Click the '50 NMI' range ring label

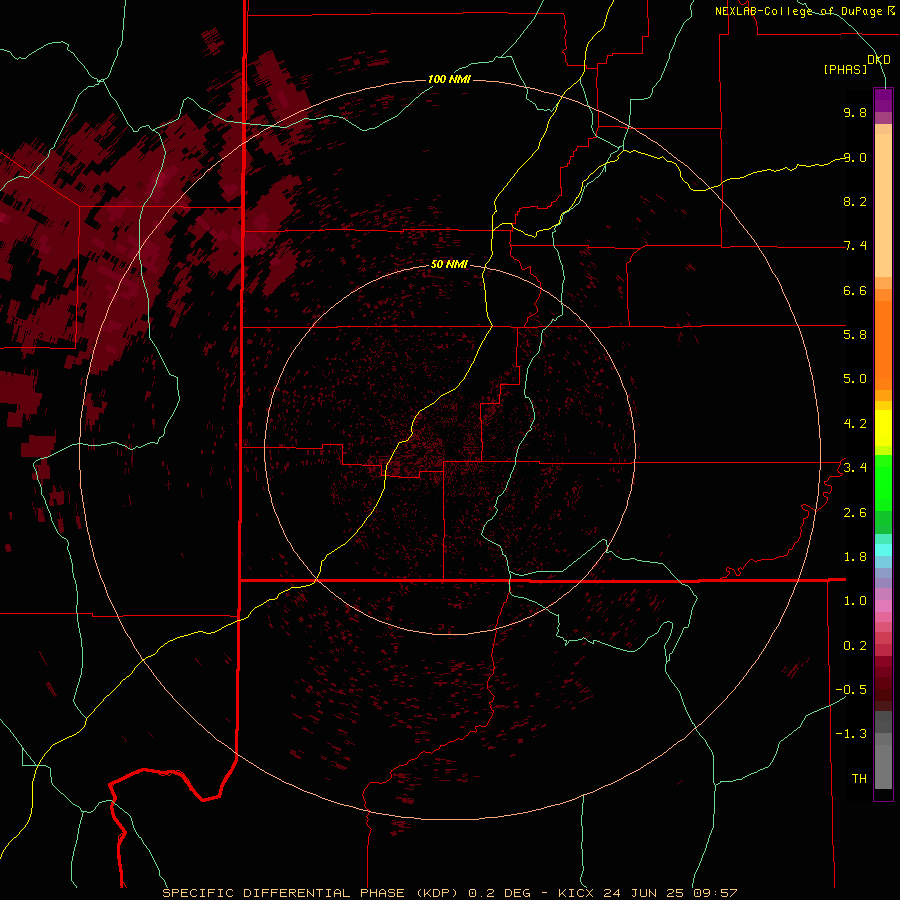(x=449, y=264)
